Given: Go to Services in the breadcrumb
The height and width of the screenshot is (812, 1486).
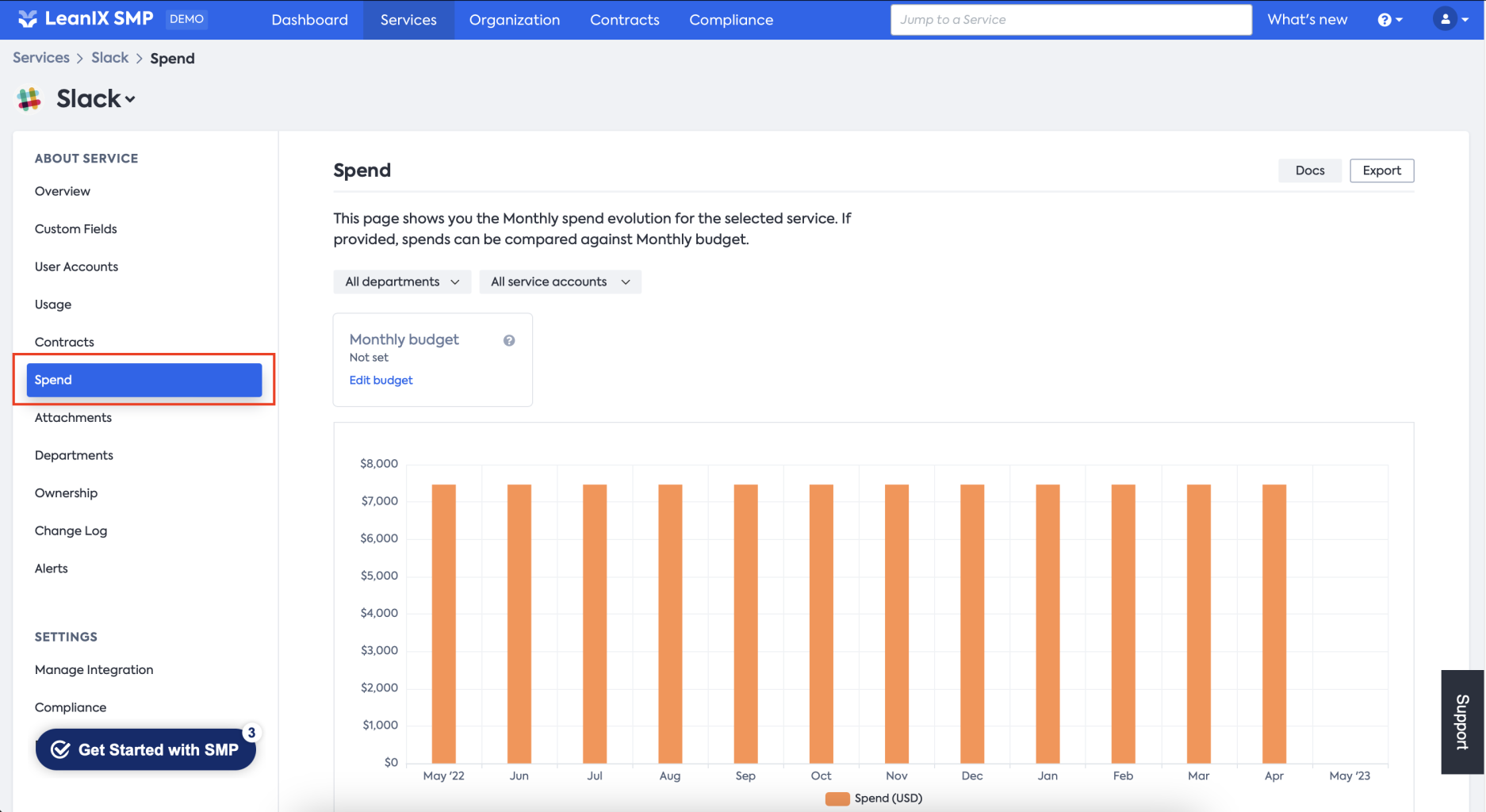Looking at the screenshot, I should tap(41, 58).
